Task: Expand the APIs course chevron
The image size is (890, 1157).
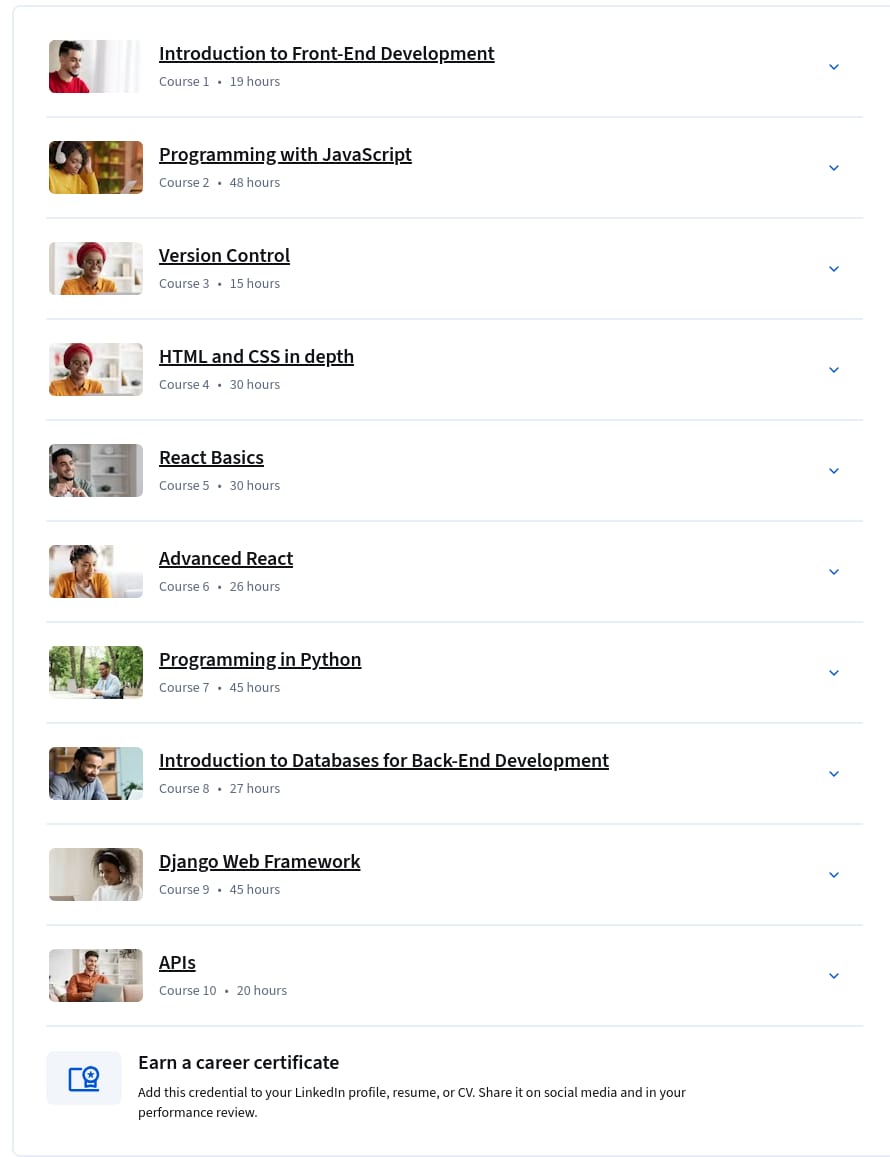Action: (x=834, y=977)
